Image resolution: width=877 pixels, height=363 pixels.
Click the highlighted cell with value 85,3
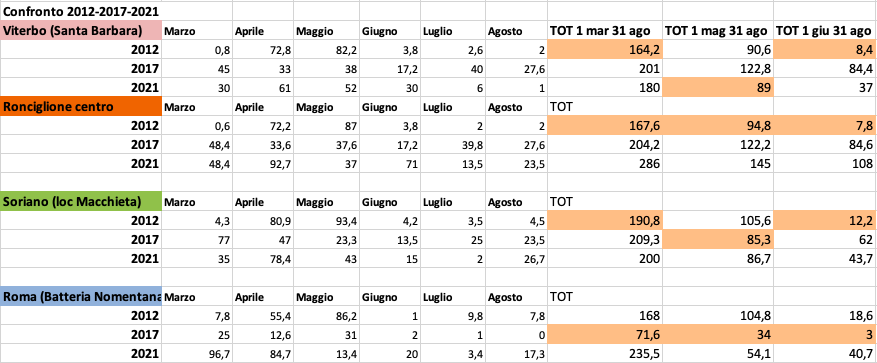click(x=718, y=240)
